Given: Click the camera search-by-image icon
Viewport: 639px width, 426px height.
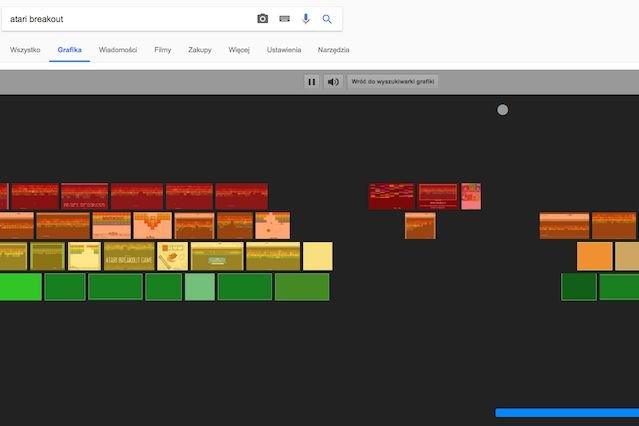Looking at the screenshot, I should (x=263, y=19).
